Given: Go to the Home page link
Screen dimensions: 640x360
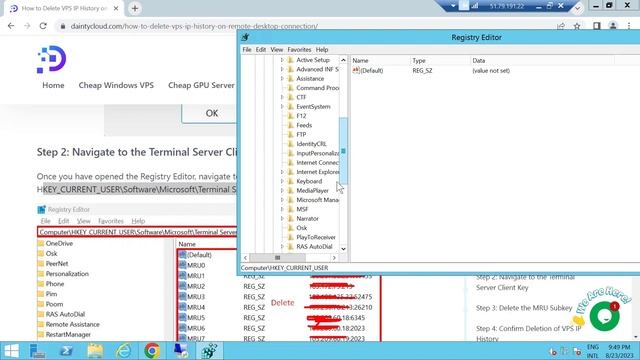Looking at the screenshot, I should click(53, 85).
